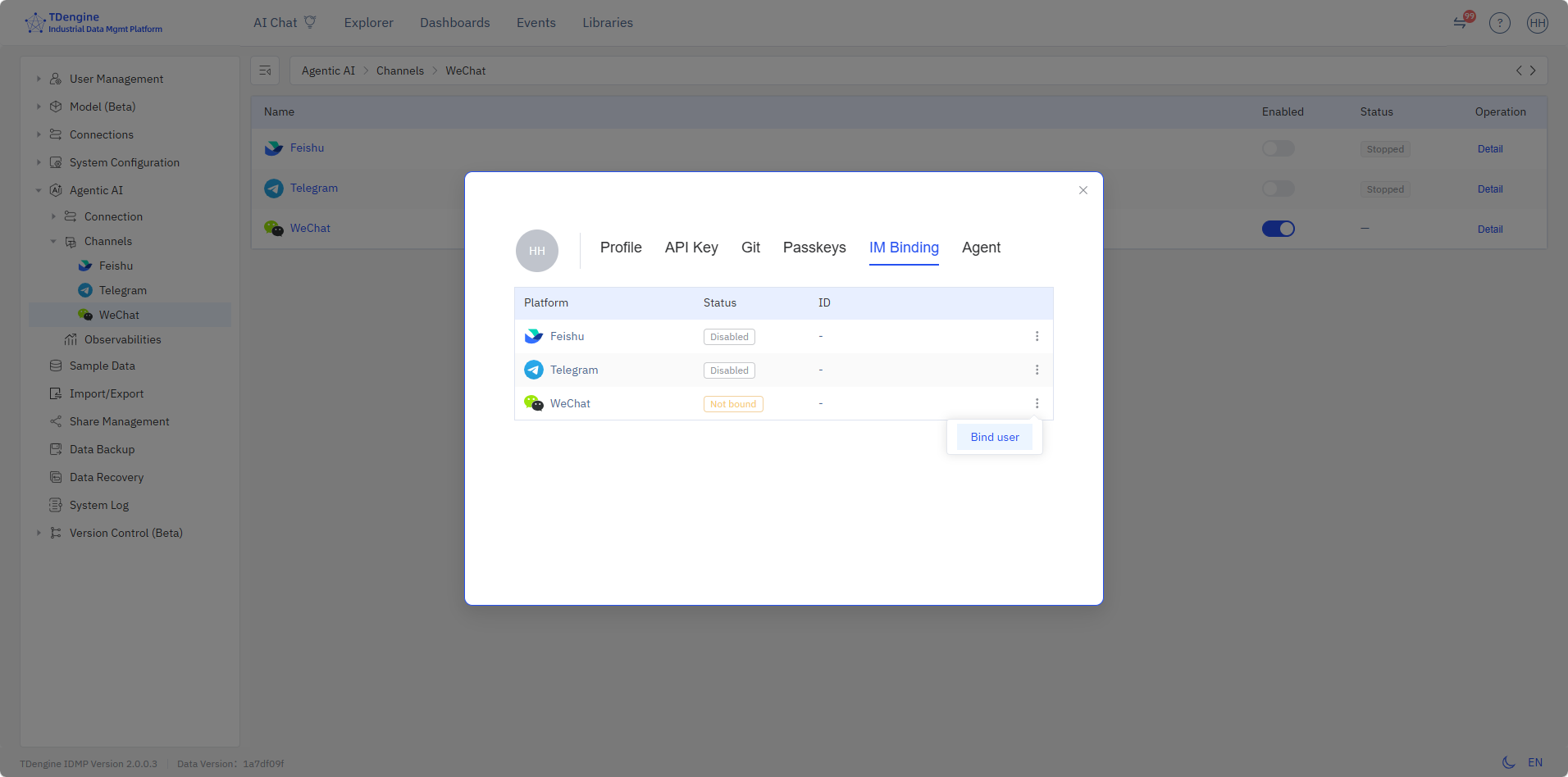Expand the System Configuration tree node
The image size is (1568, 777).
click(39, 162)
